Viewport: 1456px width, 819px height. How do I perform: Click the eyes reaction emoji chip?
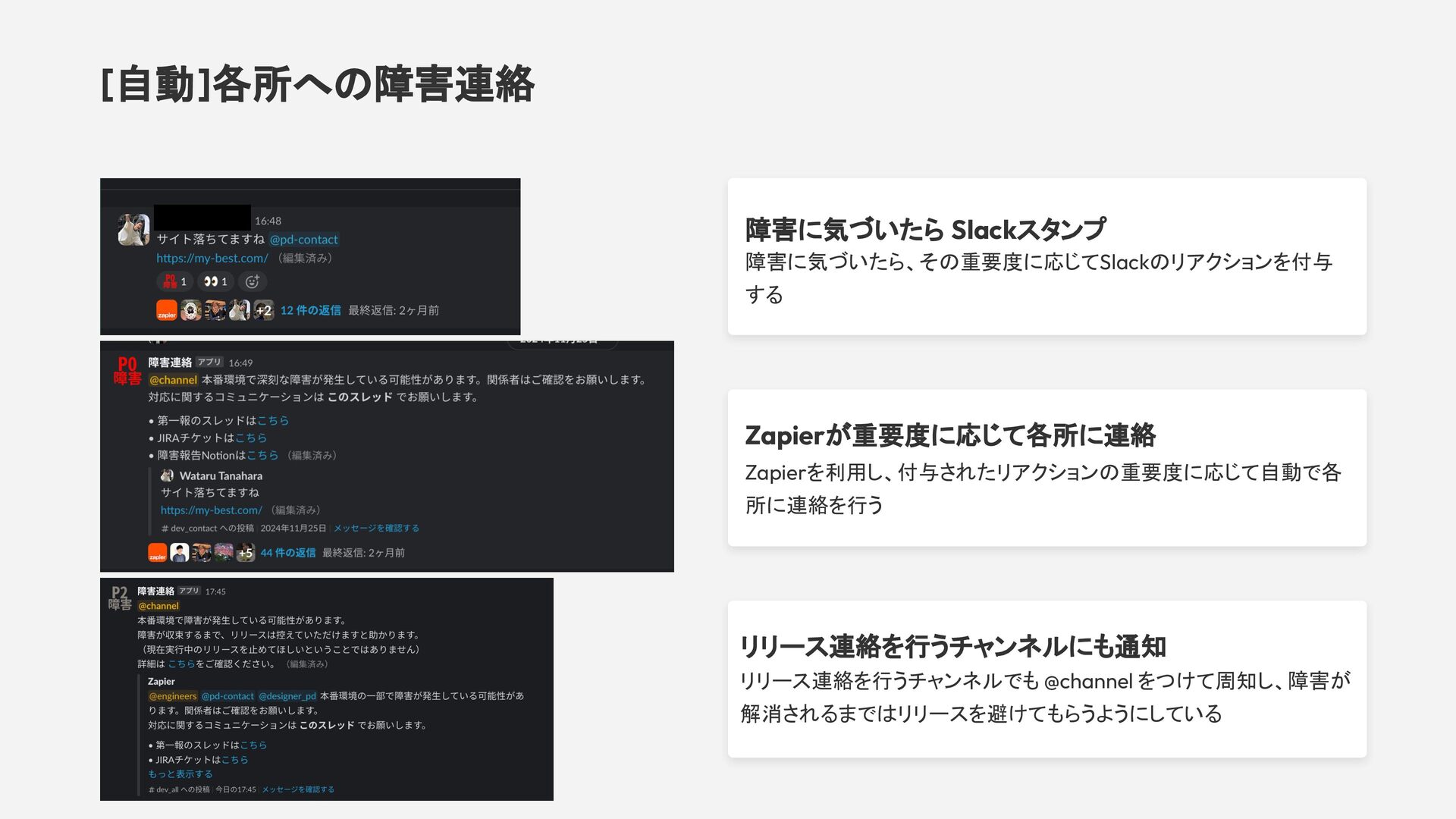click(215, 281)
